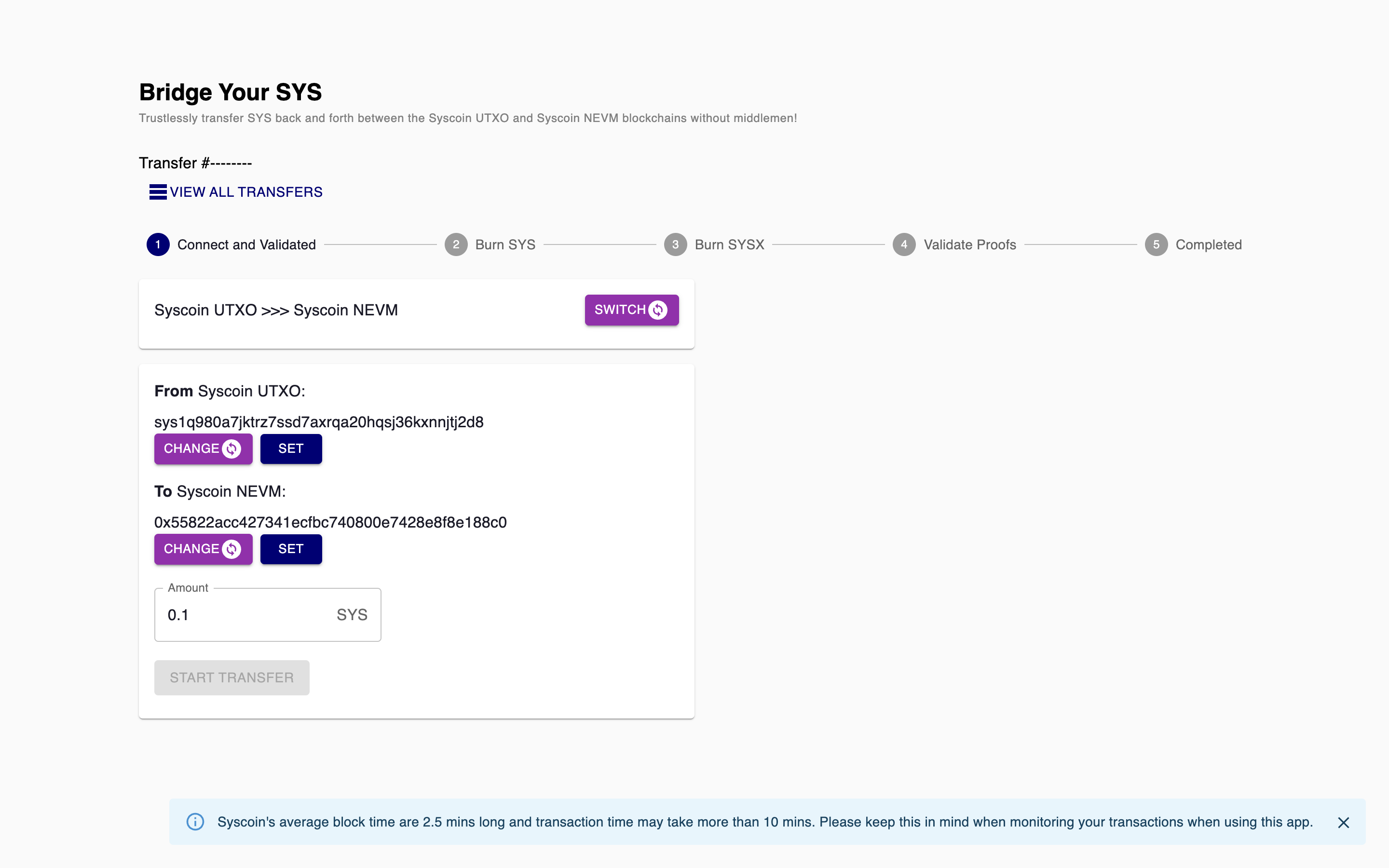Click the hamburger list icon beside View All Transfers
The width and height of the screenshot is (1389, 868).
click(158, 192)
